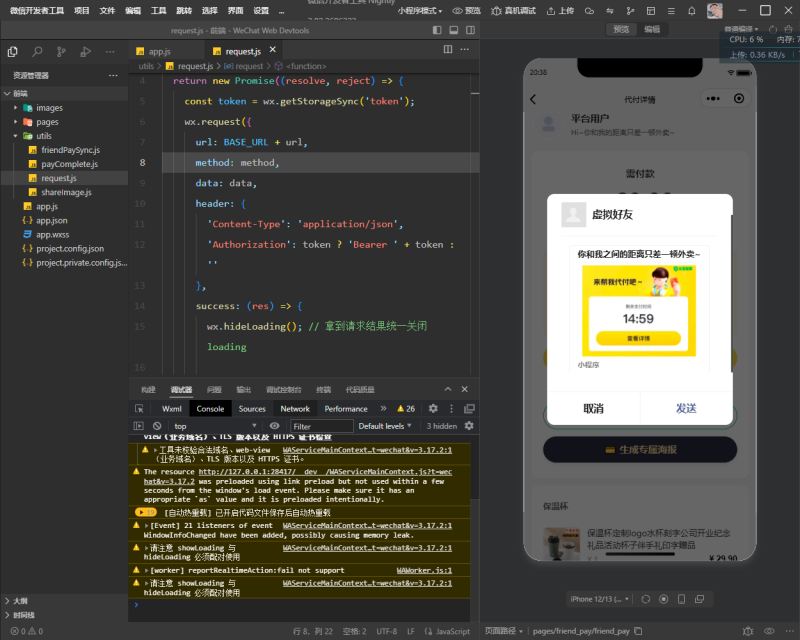Toggle the right-side simulator layout icon
This screenshot has height=640, width=800.
point(470,30)
